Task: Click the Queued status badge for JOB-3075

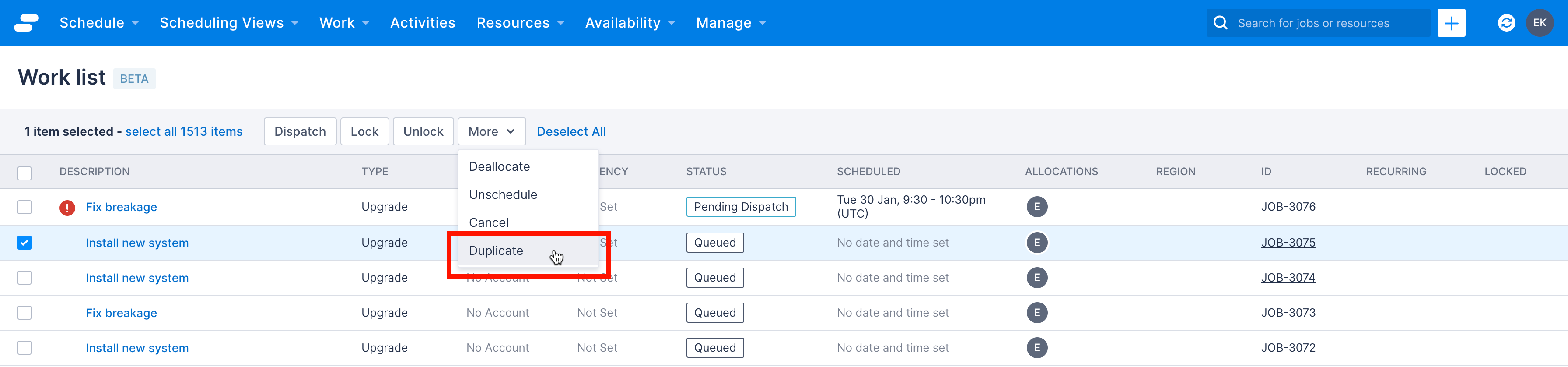Action: (x=714, y=243)
